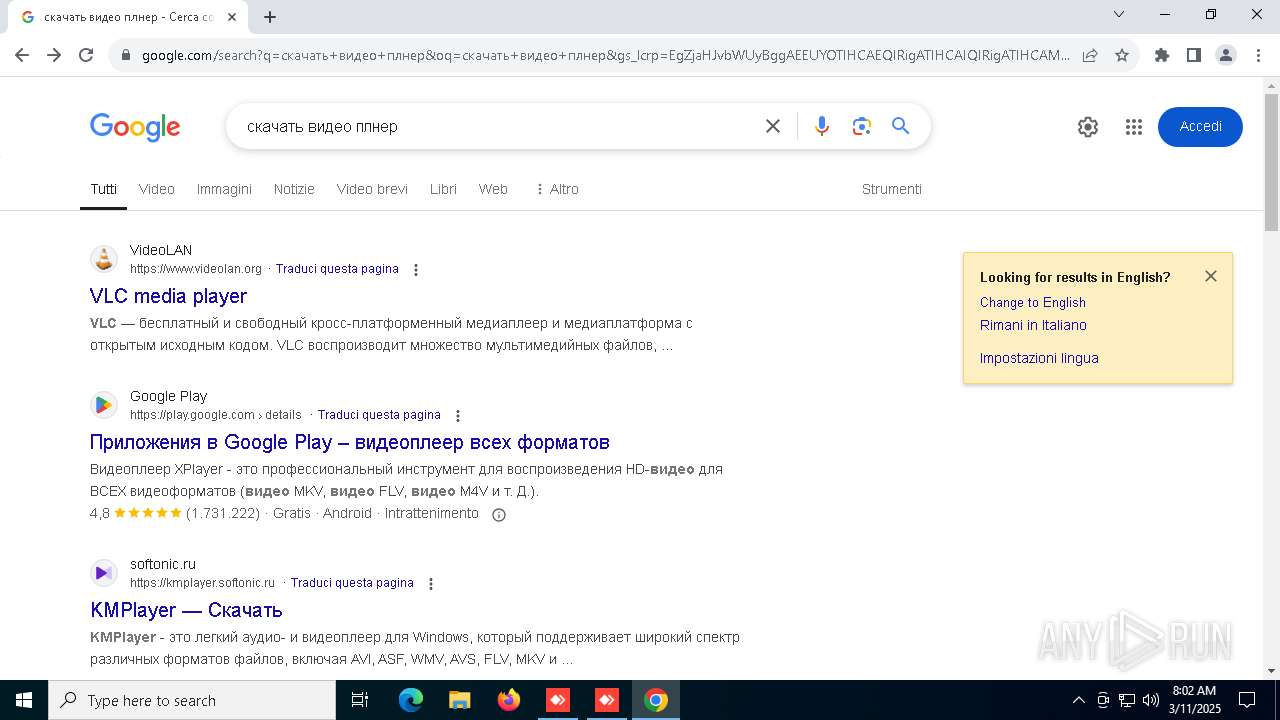1280x720 pixels.
Task: Click the browser forward arrow
Action: pyautogui.click(x=54, y=55)
